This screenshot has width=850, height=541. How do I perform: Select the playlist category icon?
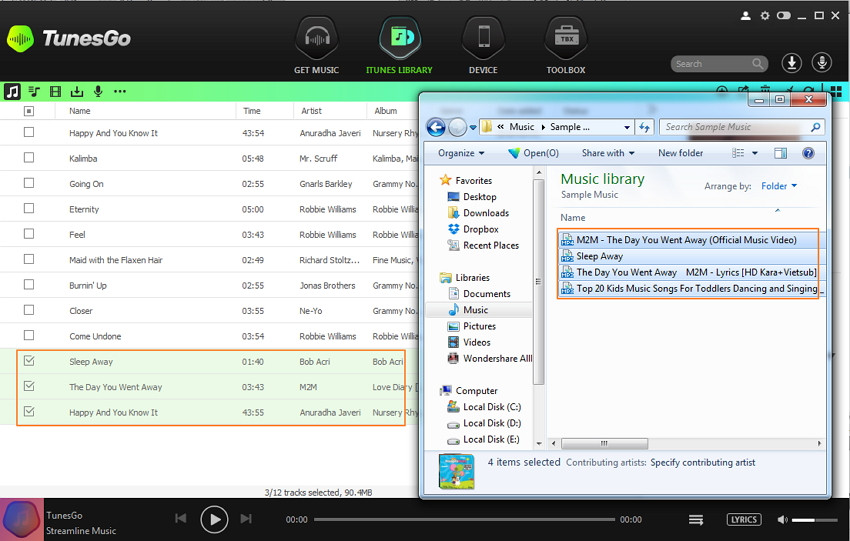click(x=34, y=91)
